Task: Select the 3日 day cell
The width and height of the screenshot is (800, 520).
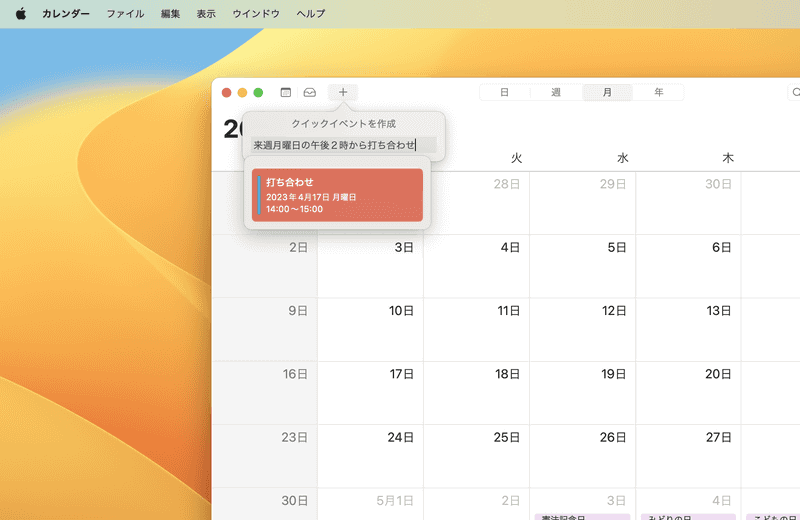Action: [x=370, y=266]
